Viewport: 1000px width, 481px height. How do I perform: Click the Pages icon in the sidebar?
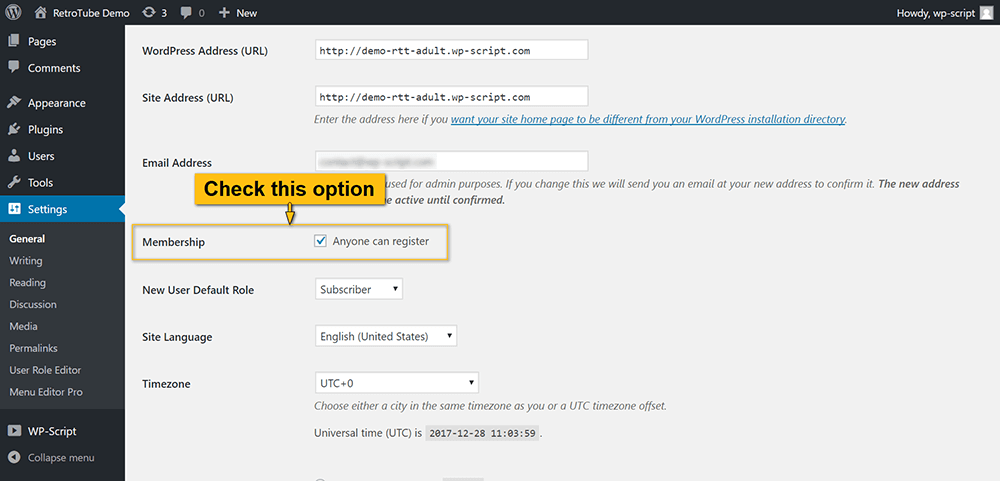pyautogui.click(x=13, y=41)
